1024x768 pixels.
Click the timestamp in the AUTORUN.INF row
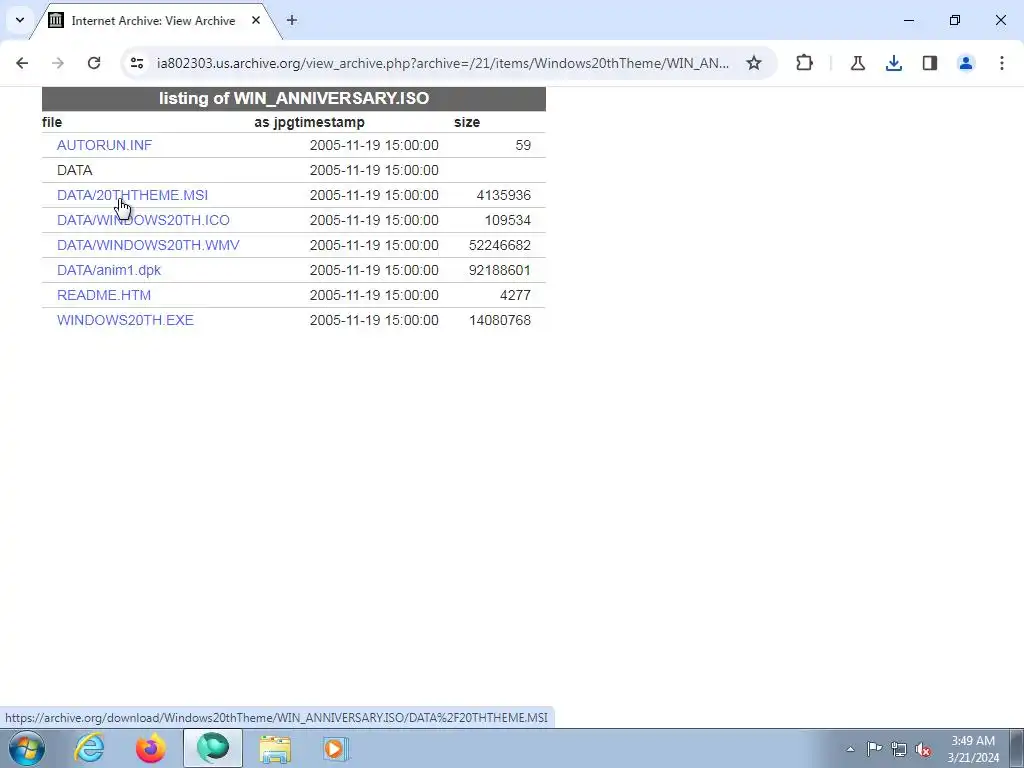pyautogui.click(x=374, y=145)
